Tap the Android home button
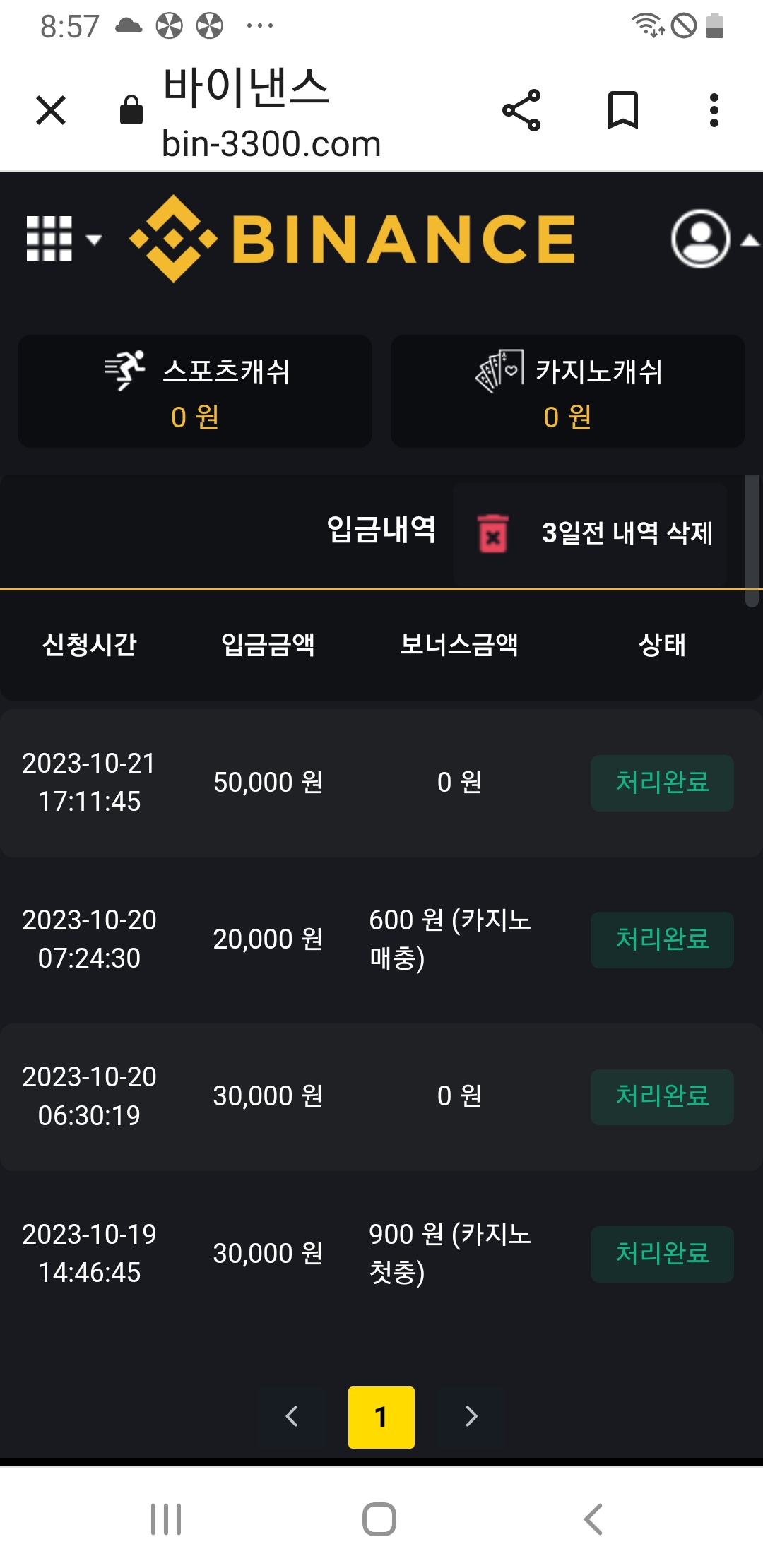Viewport: 763px width, 1568px height. 379,1519
